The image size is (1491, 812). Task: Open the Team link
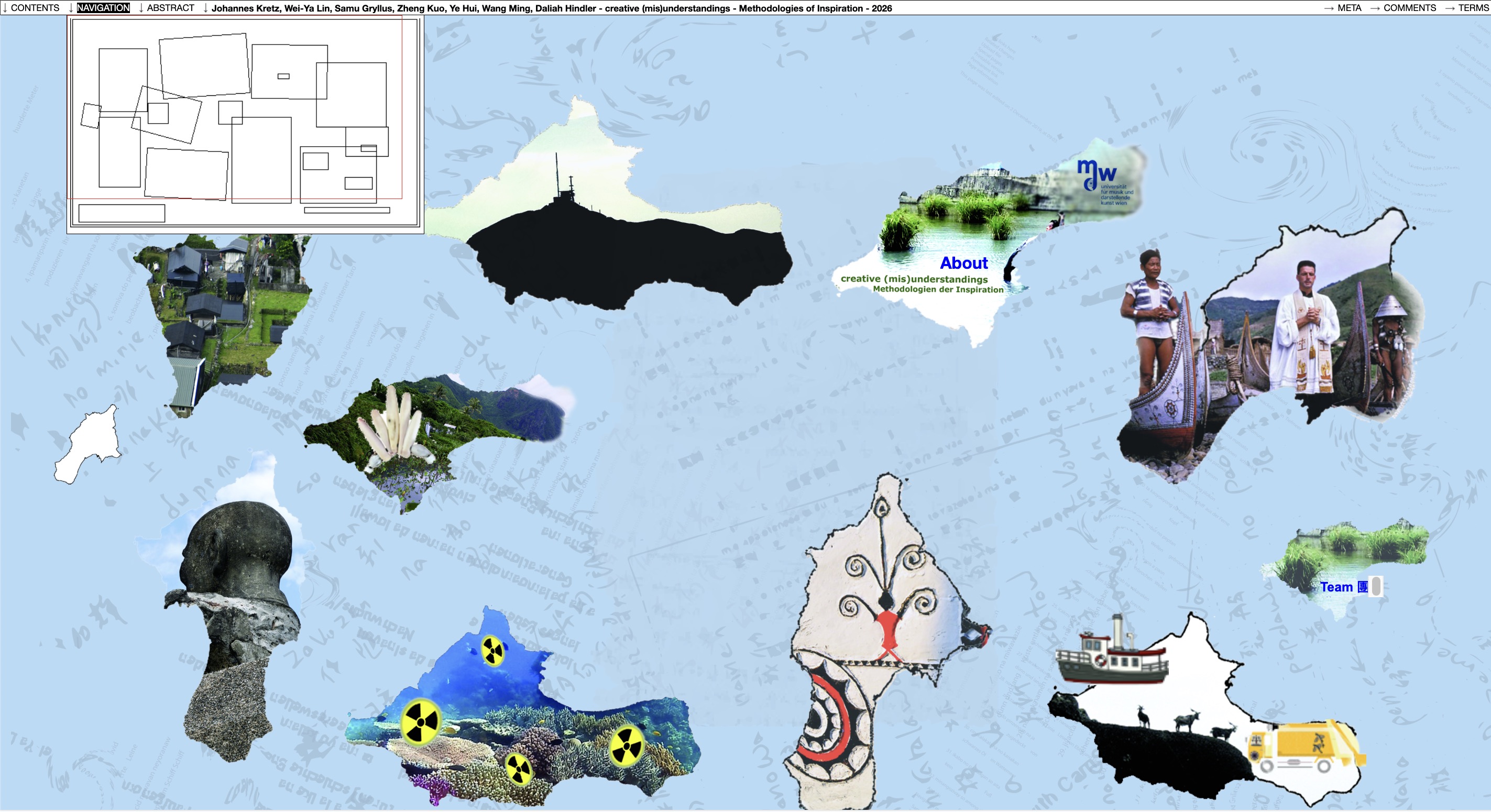point(1336,587)
